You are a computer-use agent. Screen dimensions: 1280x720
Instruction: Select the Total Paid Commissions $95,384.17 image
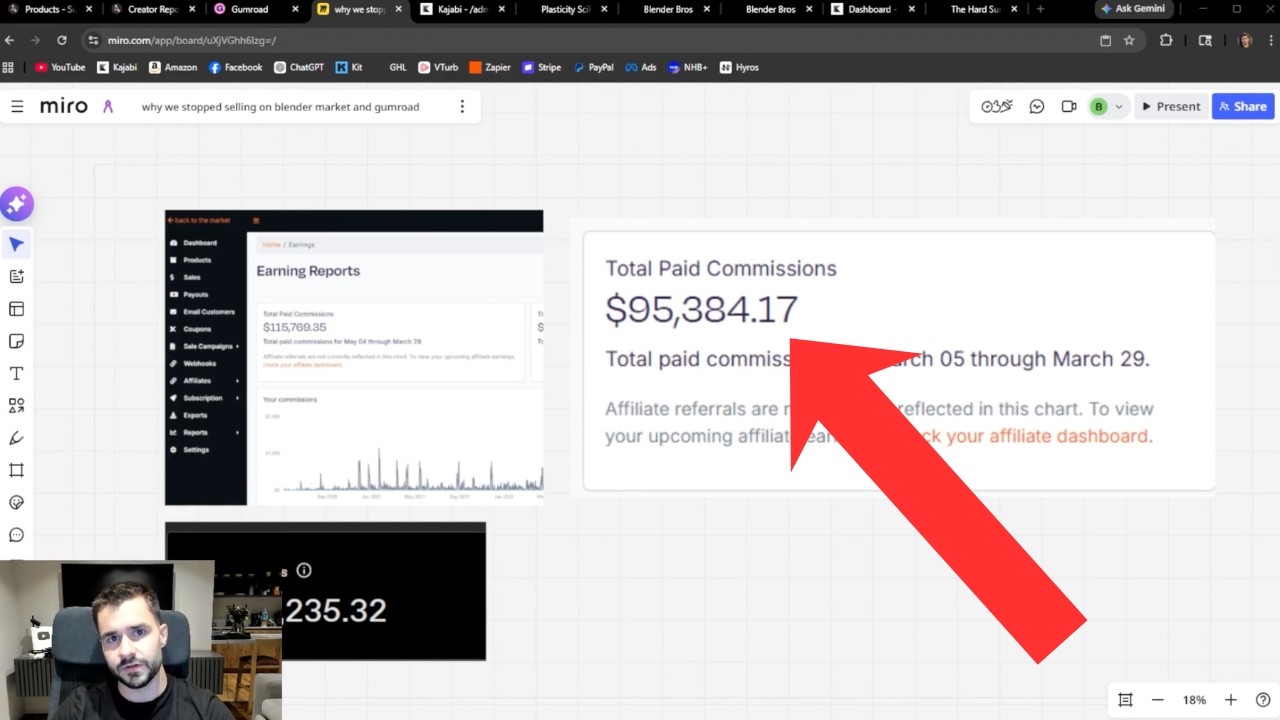click(892, 357)
